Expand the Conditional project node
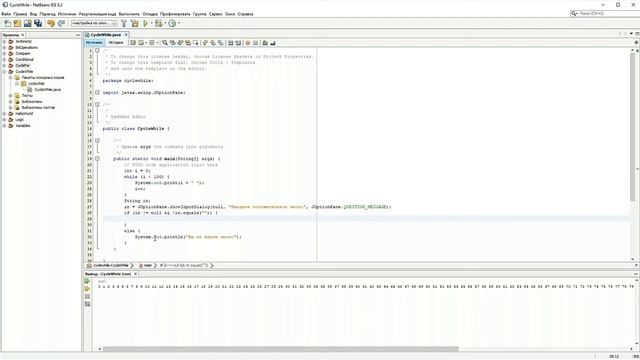The height and width of the screenshot is (360, 640). point(4,59)
